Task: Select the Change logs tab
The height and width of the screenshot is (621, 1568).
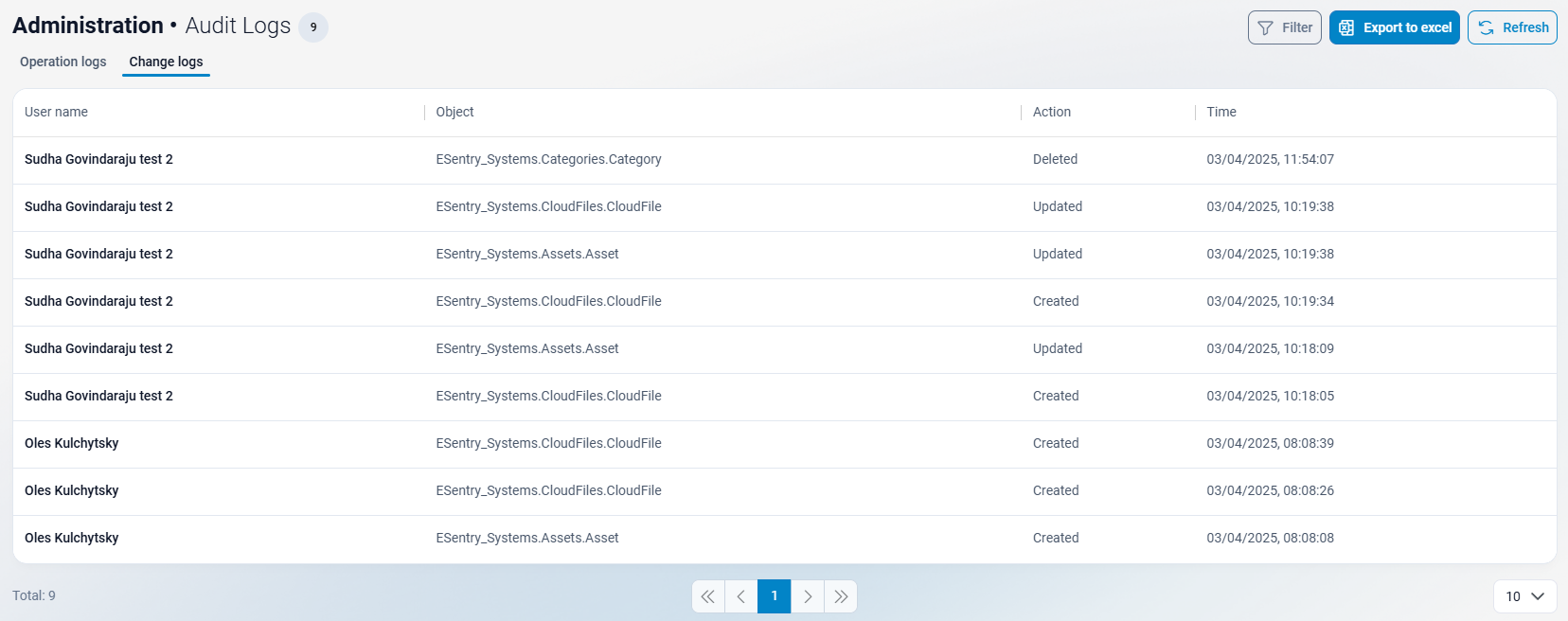Action: (166, 62)
